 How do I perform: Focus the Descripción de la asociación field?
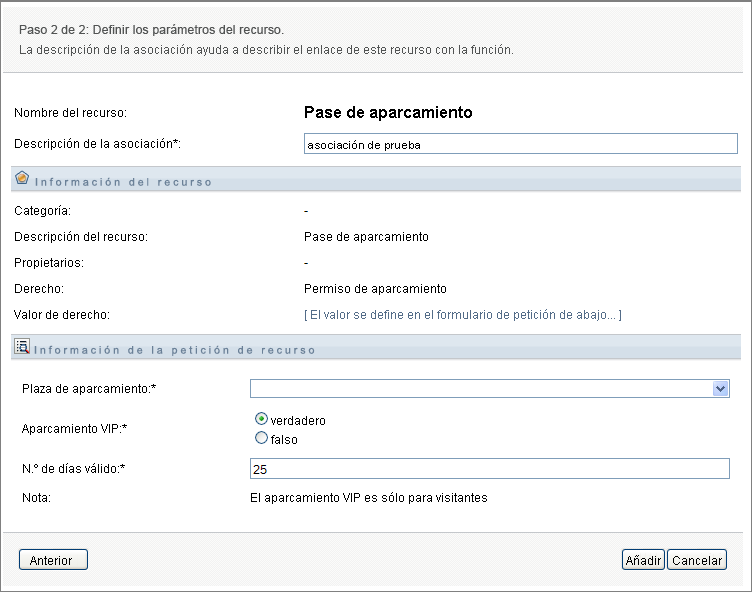pos(520,144)
